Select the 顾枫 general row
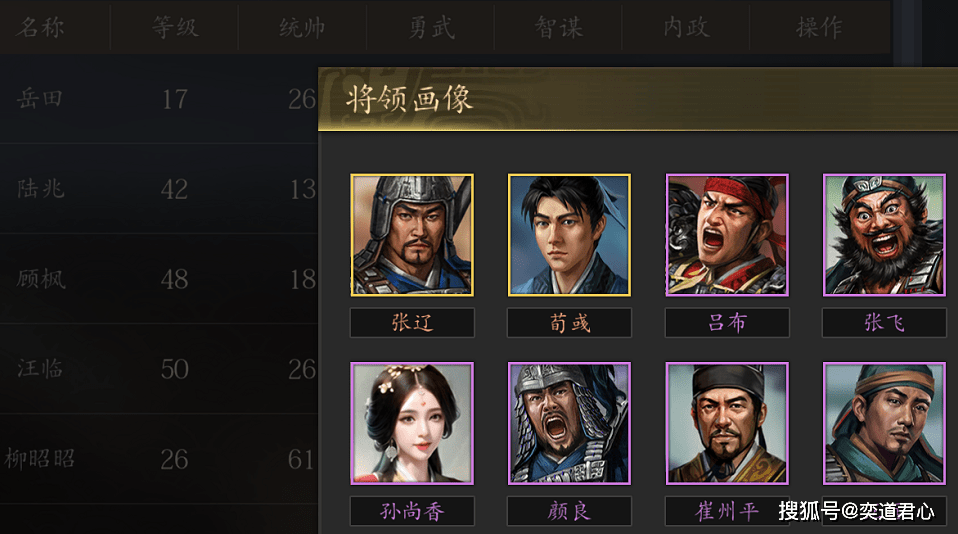Screen dimensions: 958x534 point(159,279)
